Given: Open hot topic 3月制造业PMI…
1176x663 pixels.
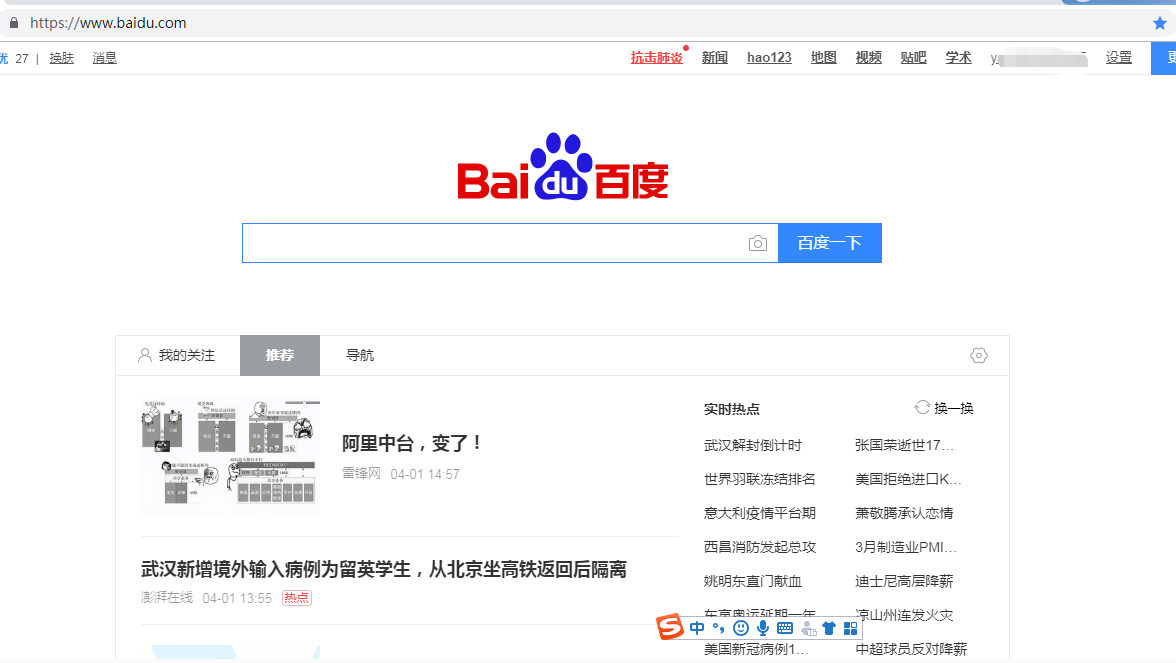Looking at the screenshot, I should pos(906,547).
